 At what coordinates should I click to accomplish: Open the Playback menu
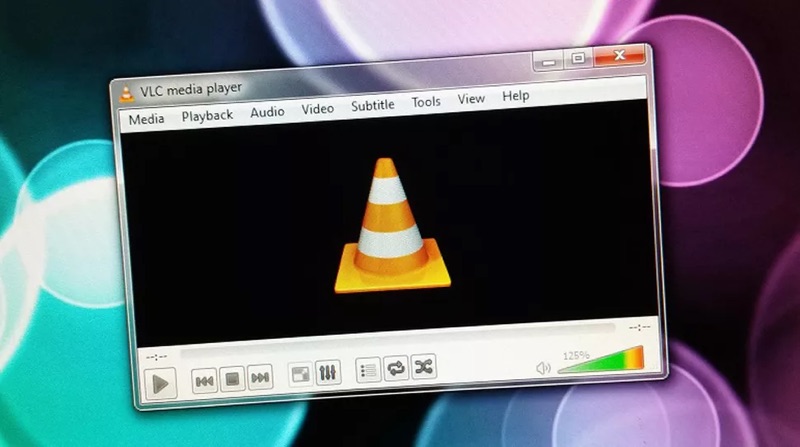pyautogui.click(x=207, y=116)
